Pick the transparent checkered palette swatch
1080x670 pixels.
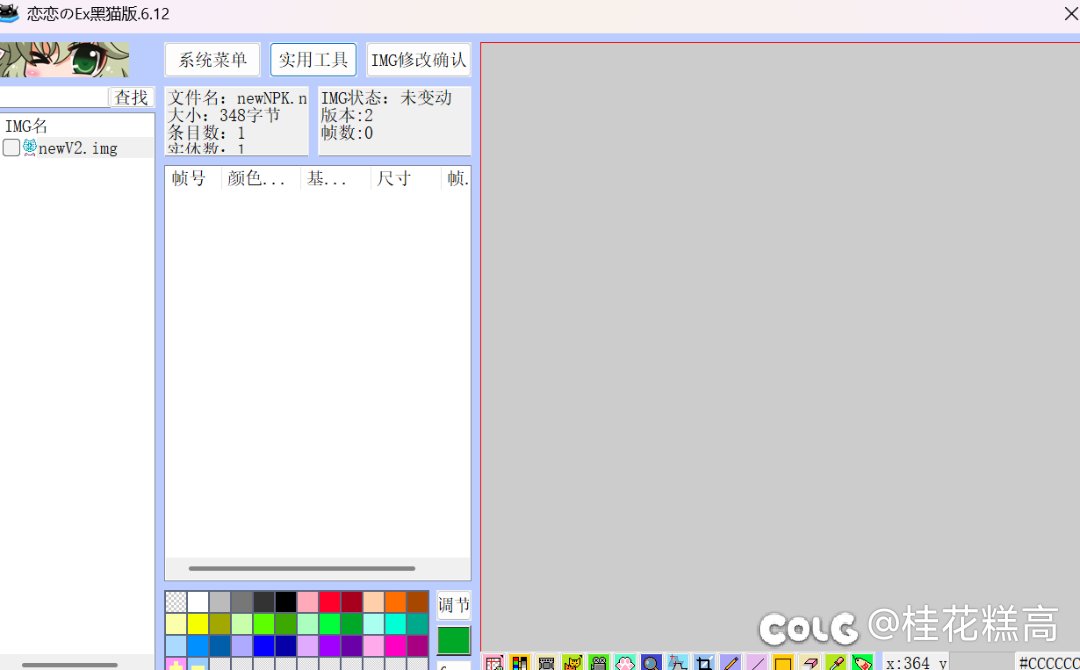(176, 602)
